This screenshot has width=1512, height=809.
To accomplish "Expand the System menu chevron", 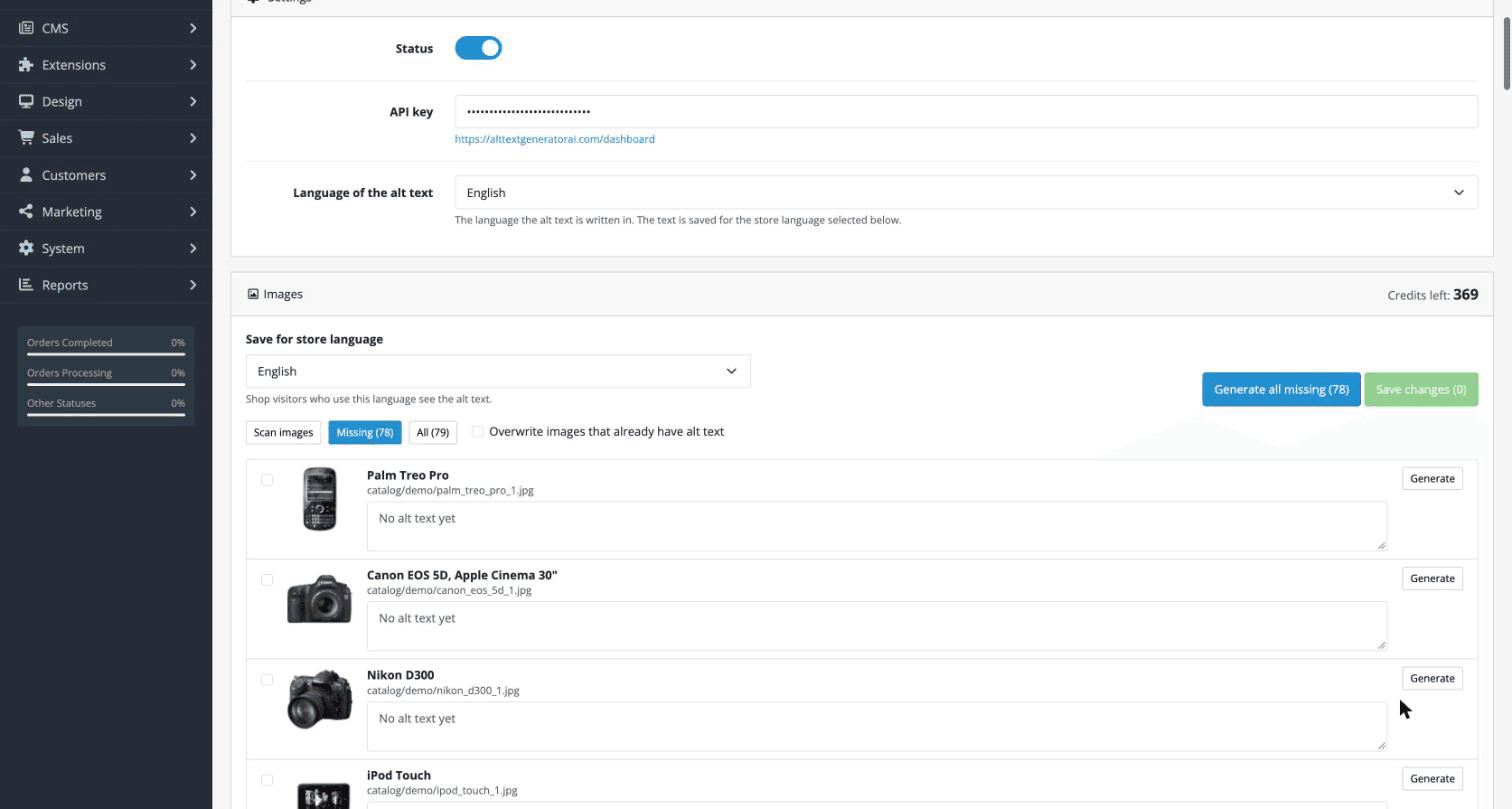I will point(193,248).
